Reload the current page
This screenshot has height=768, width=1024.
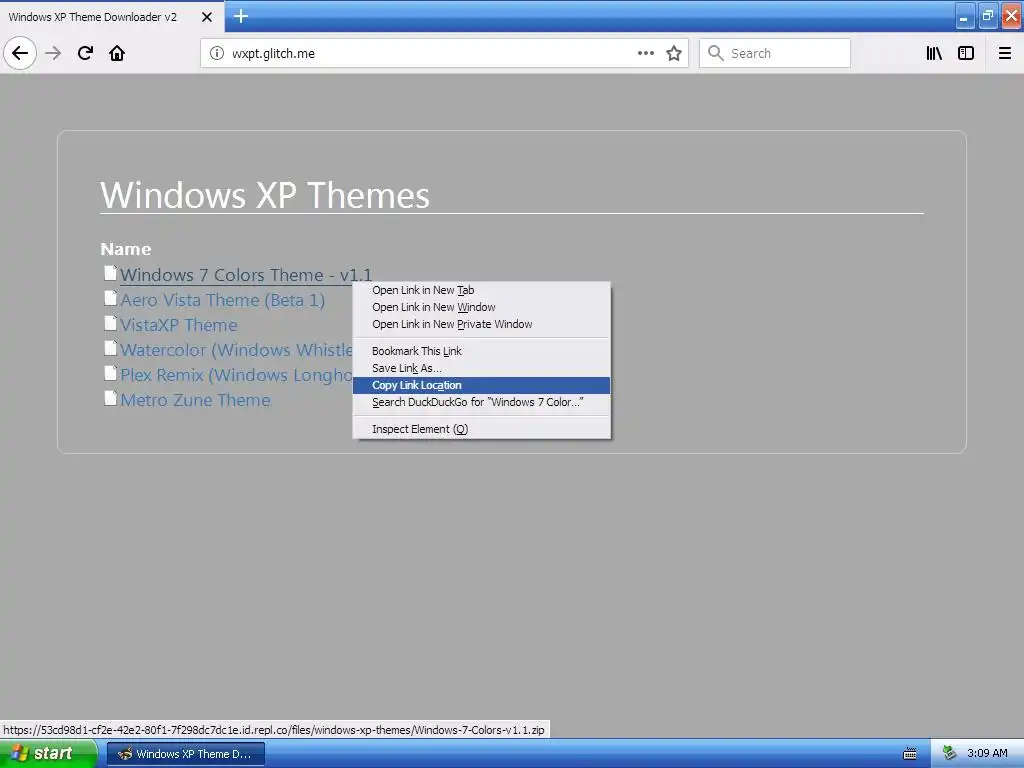tap(85, 53)
